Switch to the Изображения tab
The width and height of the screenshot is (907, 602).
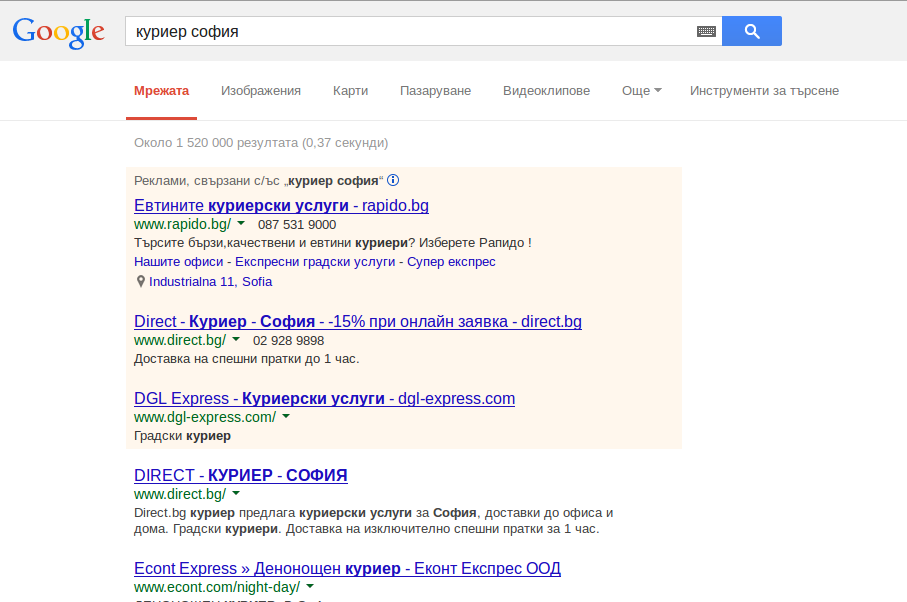click(261, 91)
